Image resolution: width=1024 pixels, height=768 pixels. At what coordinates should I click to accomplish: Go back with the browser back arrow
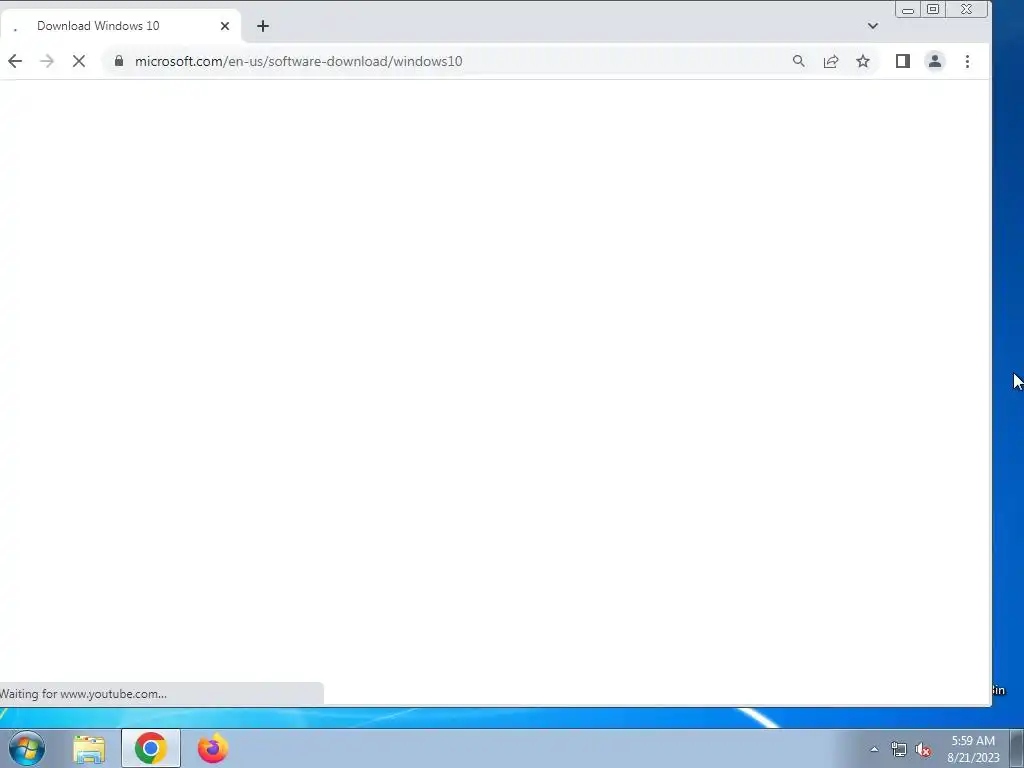(x=15, y=61)
